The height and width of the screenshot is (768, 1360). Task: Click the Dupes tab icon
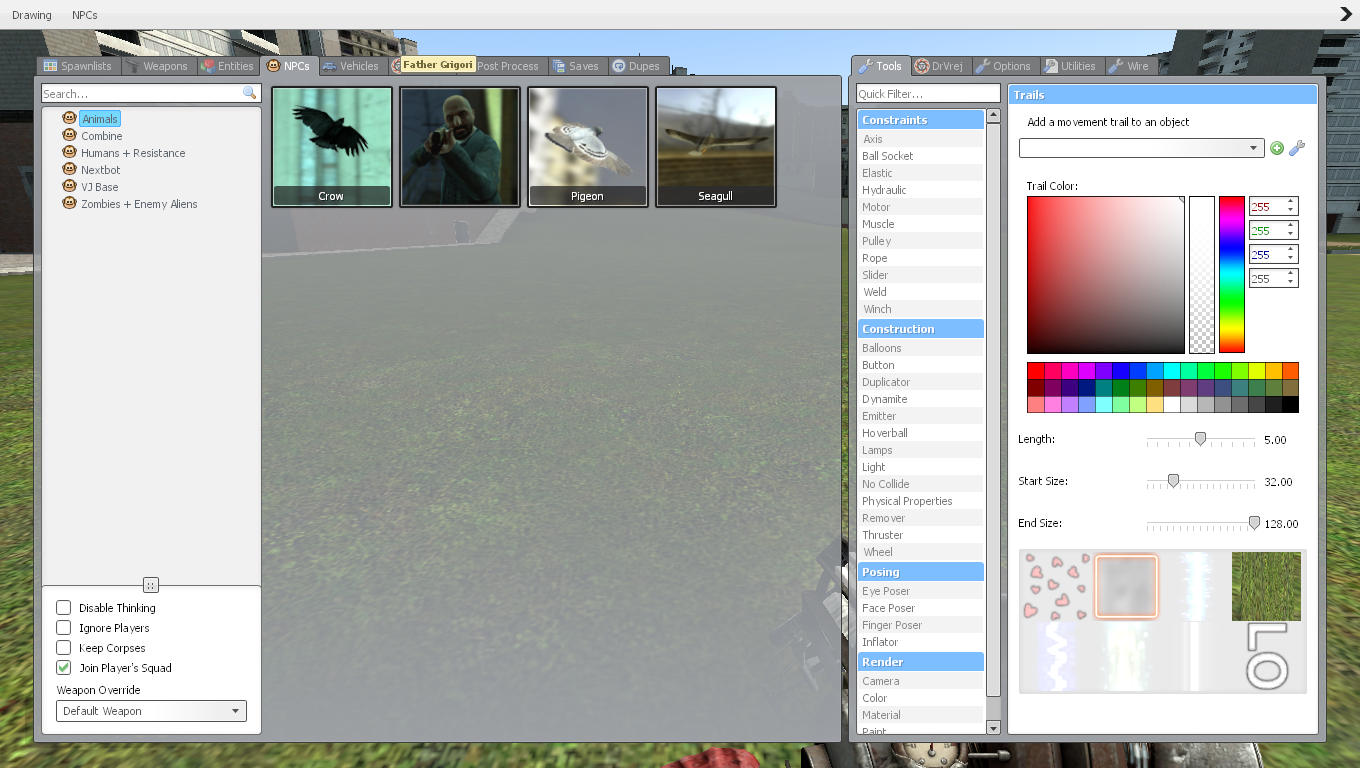pos(619,66)
